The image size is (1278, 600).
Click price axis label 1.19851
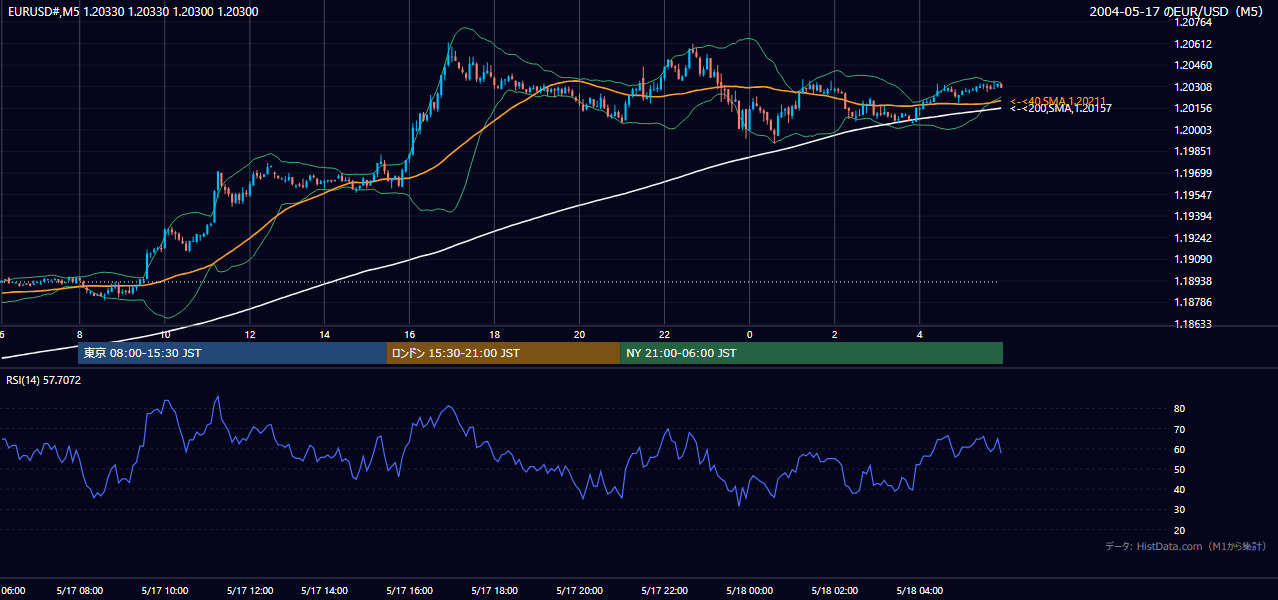coord(1193,151)
